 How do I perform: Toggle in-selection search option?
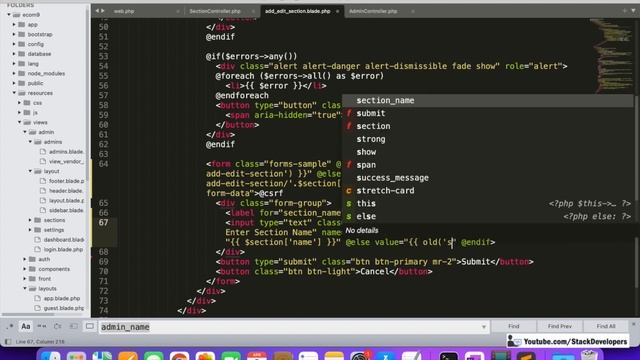click(x=73, y=327)
